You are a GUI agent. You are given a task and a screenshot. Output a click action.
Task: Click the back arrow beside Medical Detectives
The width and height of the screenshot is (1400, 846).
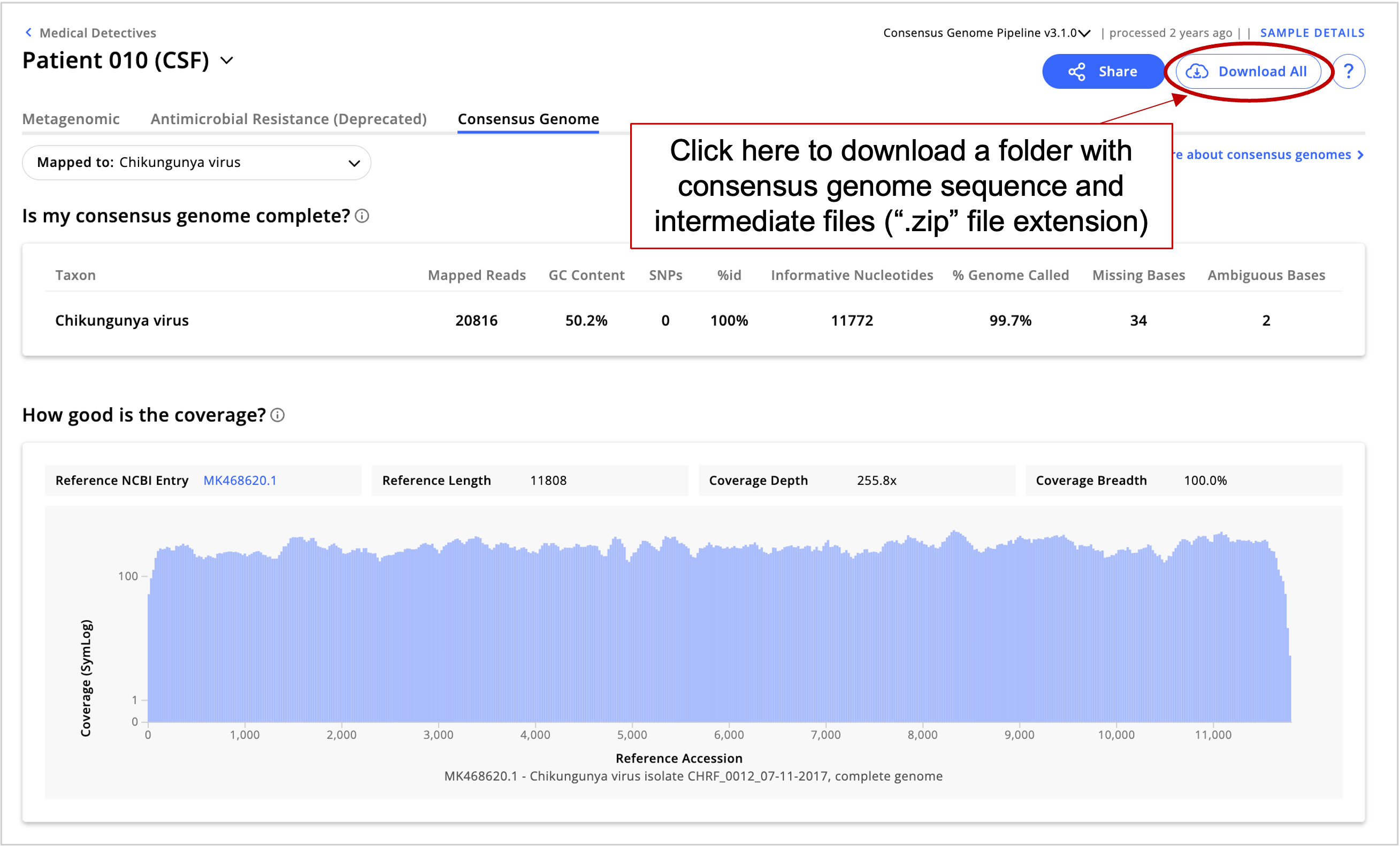coord(28,33)
